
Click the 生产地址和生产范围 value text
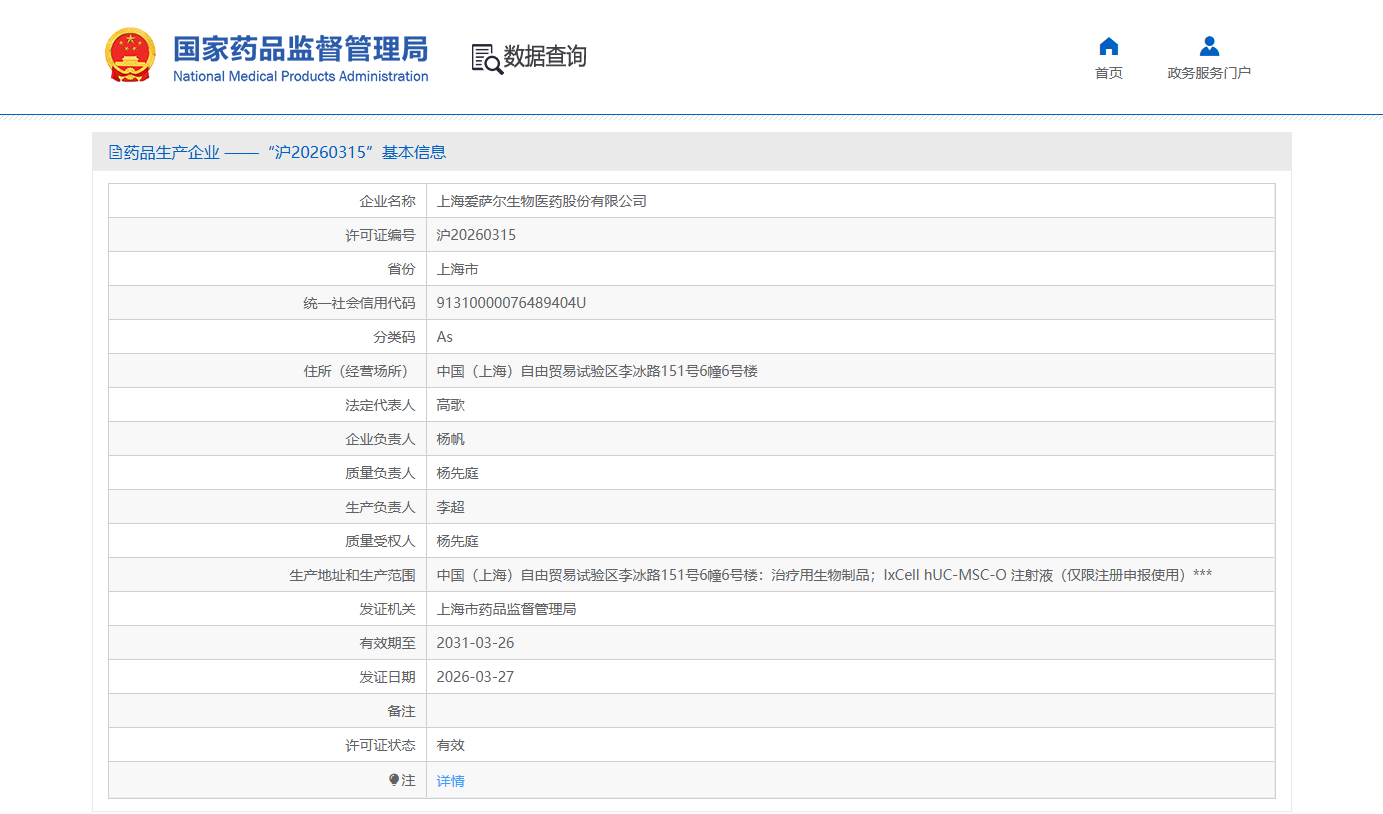824,575
